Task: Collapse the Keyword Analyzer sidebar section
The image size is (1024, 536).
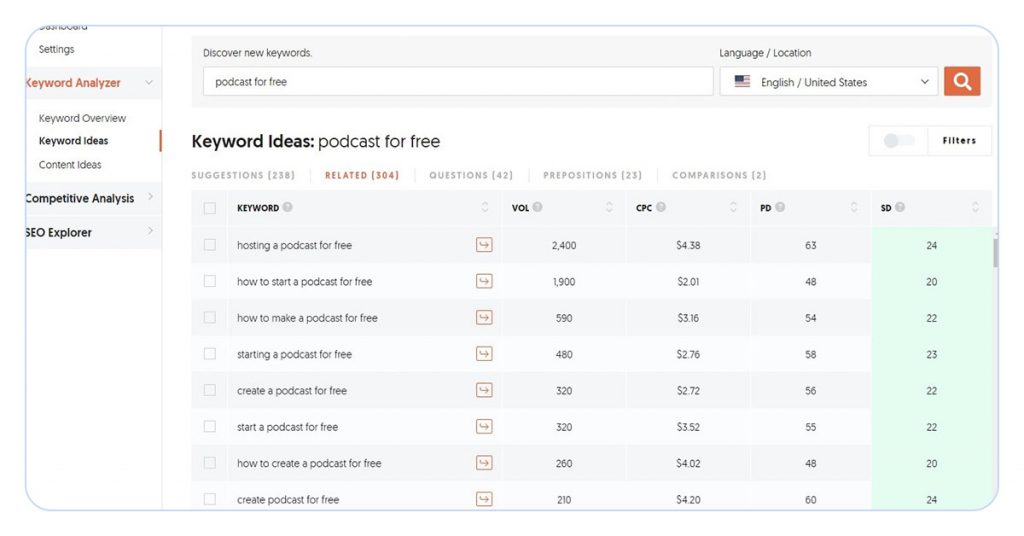Action: [x=149, y=83]
